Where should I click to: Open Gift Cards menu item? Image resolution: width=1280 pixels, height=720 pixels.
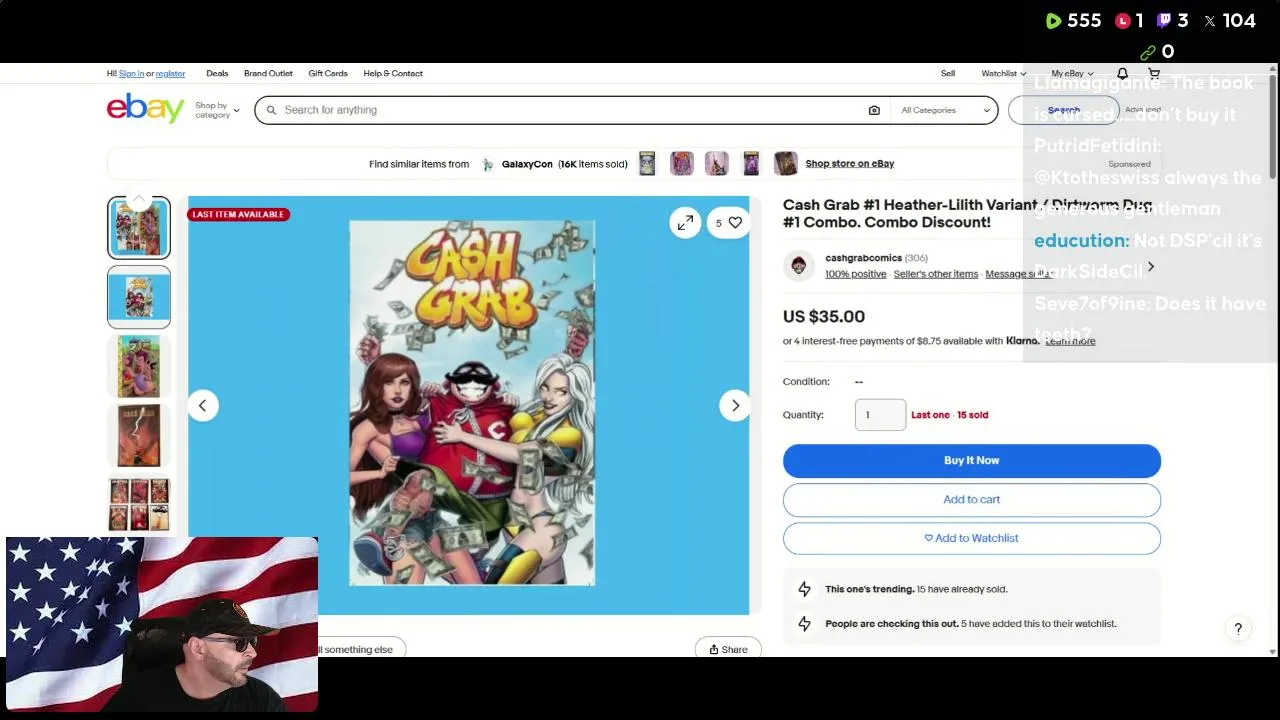click(x=328, y=73)
